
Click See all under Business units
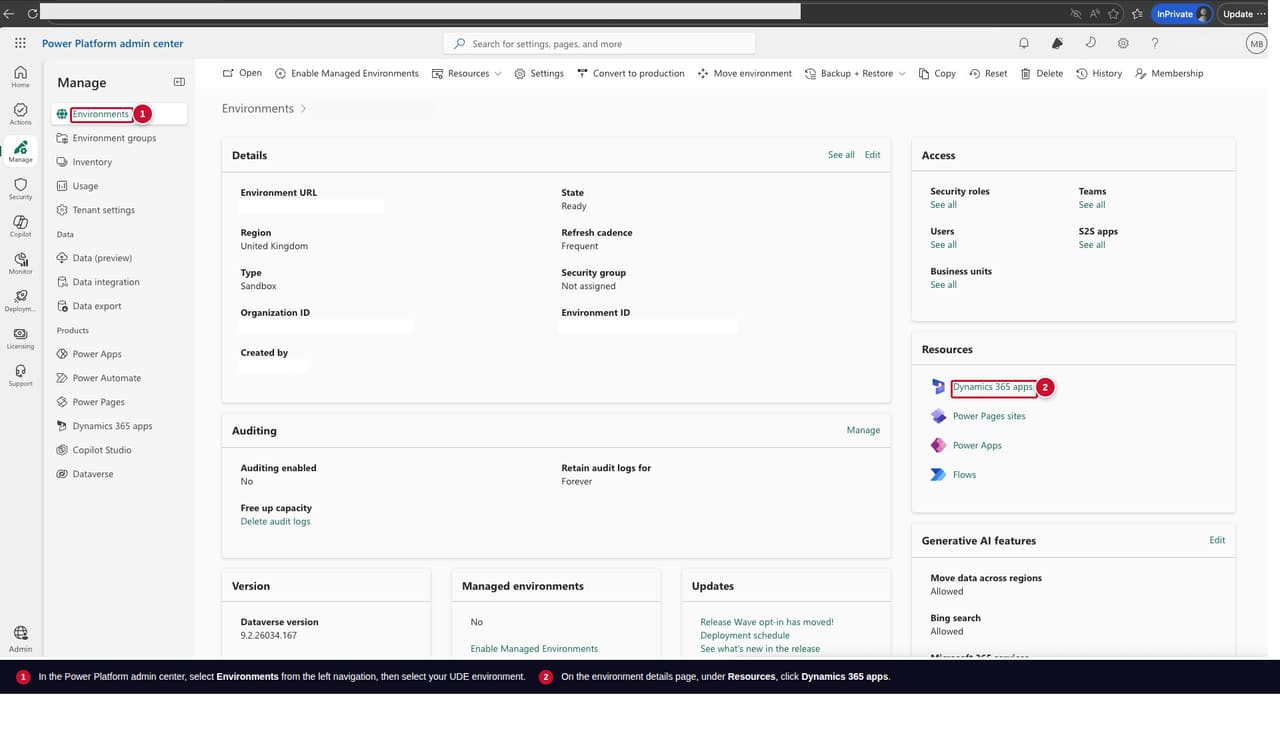click(x=943, y=285)
